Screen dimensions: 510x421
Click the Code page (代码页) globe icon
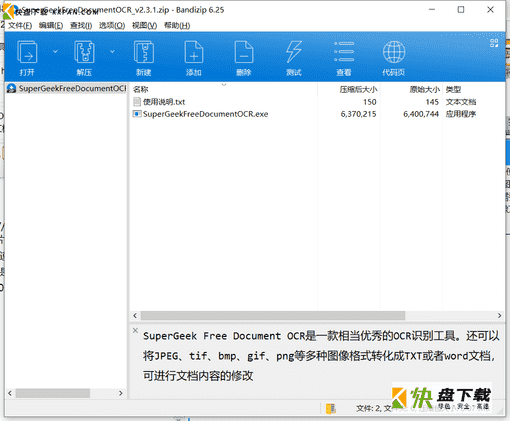[x=394, y=52]
